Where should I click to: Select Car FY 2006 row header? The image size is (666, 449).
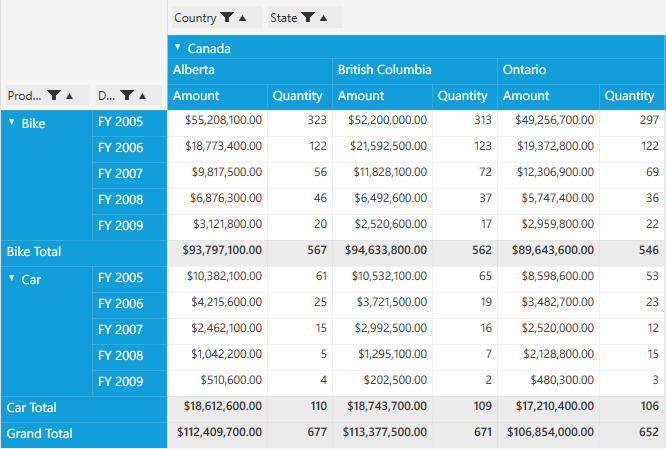coord(130,305)
